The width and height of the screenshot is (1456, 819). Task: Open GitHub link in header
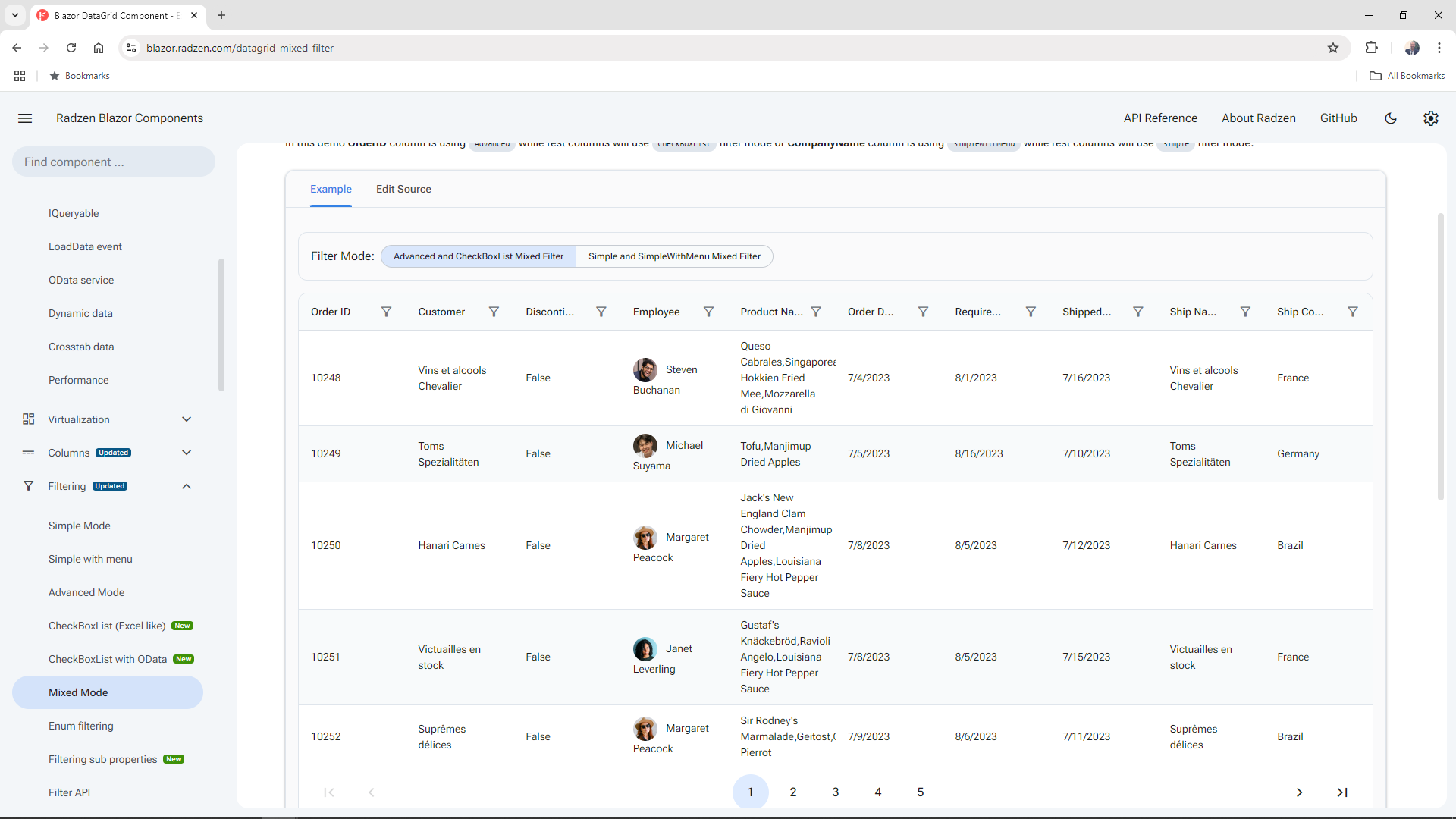(1338, 118)
